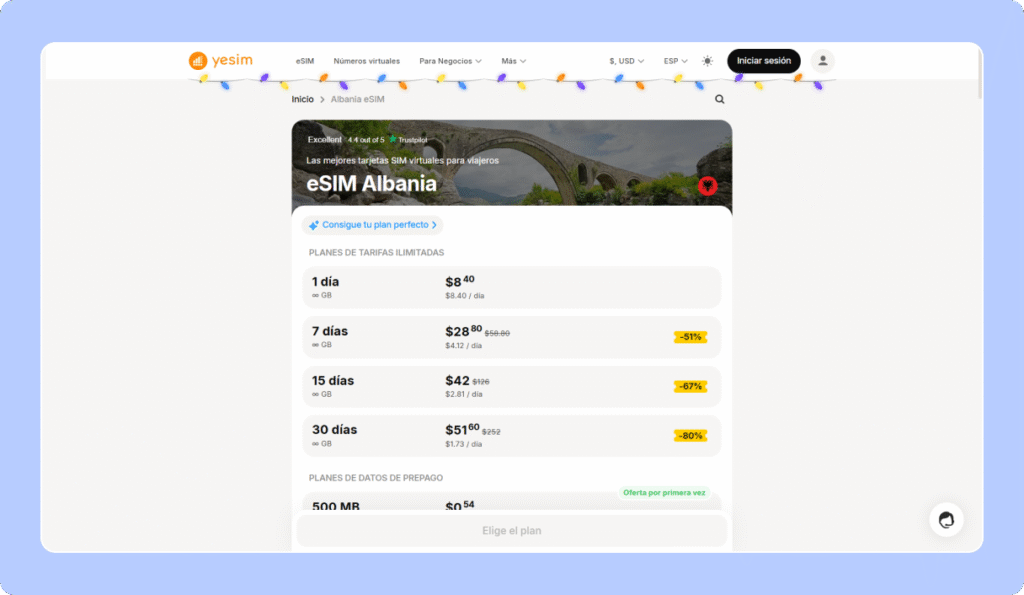1024x595 pixels.
Task: Open the Más dropdown menu
Action: tap(513, 61)
